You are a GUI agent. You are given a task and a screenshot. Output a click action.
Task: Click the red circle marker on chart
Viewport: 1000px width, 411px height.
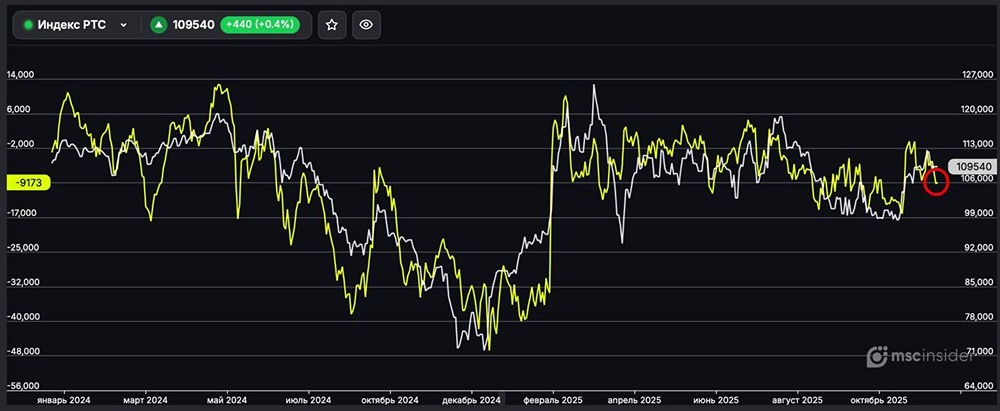(x=936, y=181)
